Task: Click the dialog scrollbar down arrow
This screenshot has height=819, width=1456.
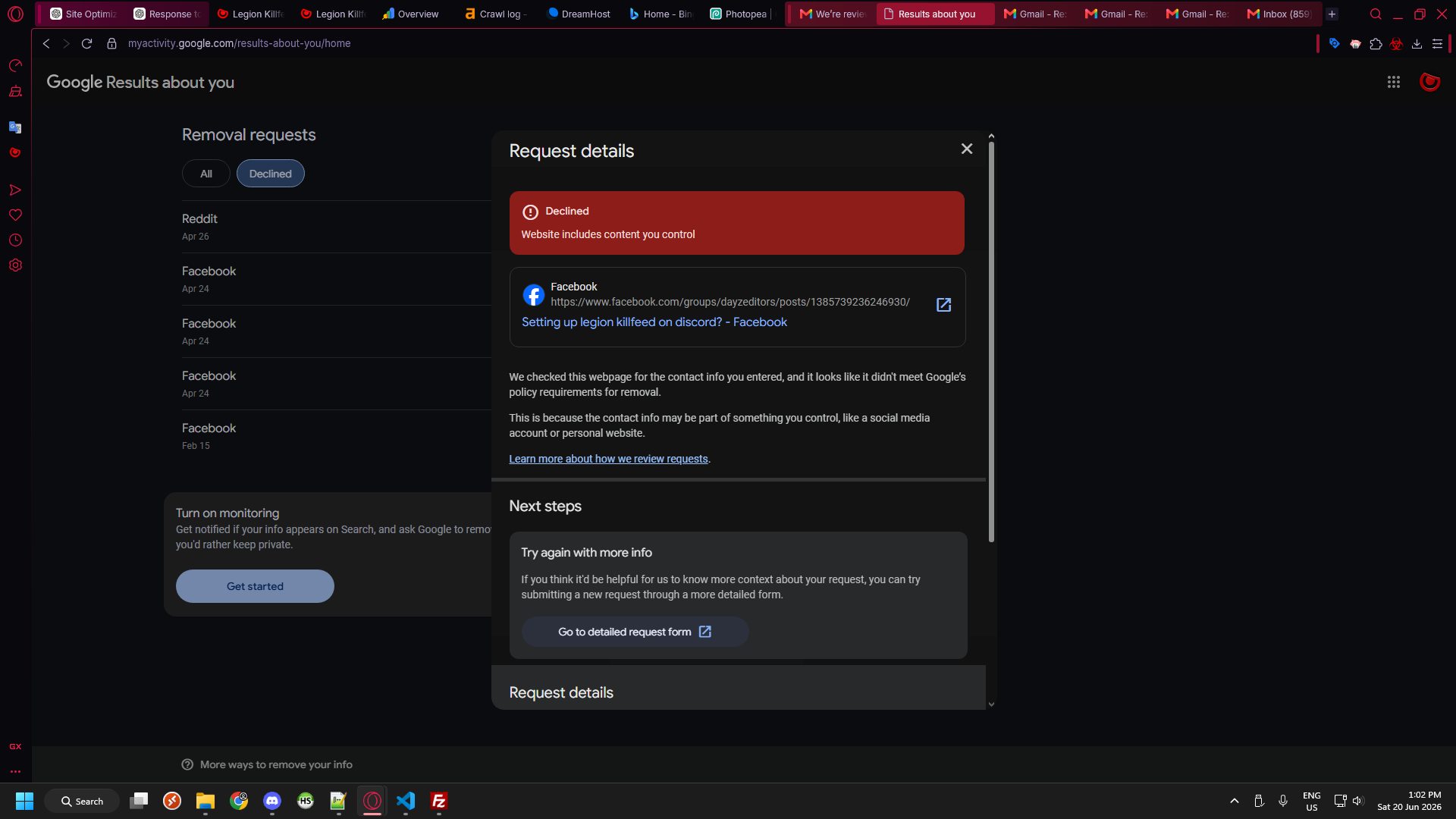Action: pyautogui.click(x=991, y=704)
